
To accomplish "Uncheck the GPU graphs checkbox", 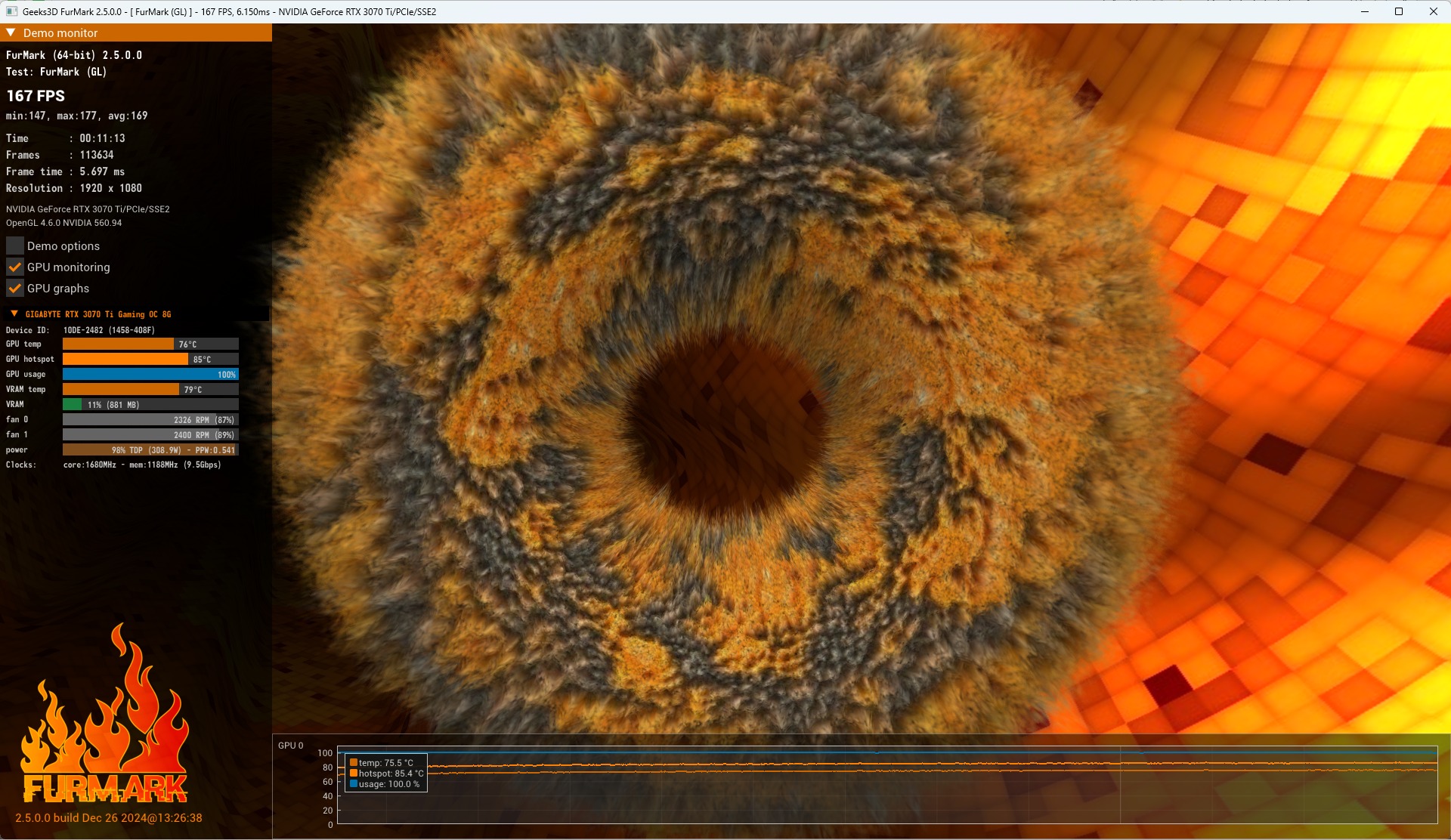I will click(15, 288).
